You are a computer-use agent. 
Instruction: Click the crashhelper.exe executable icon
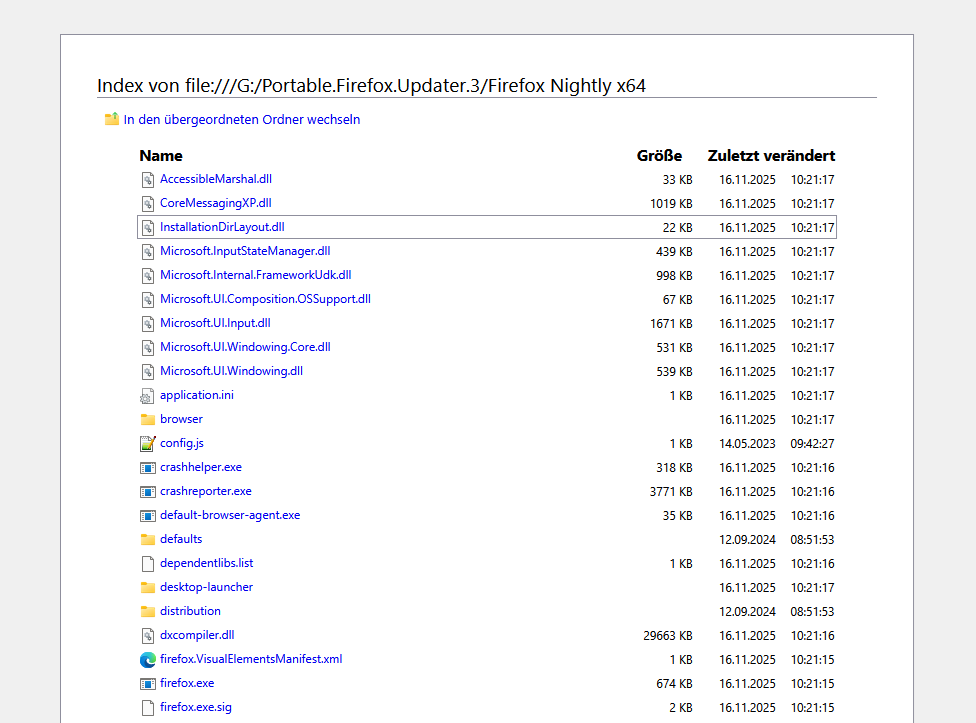148,467
